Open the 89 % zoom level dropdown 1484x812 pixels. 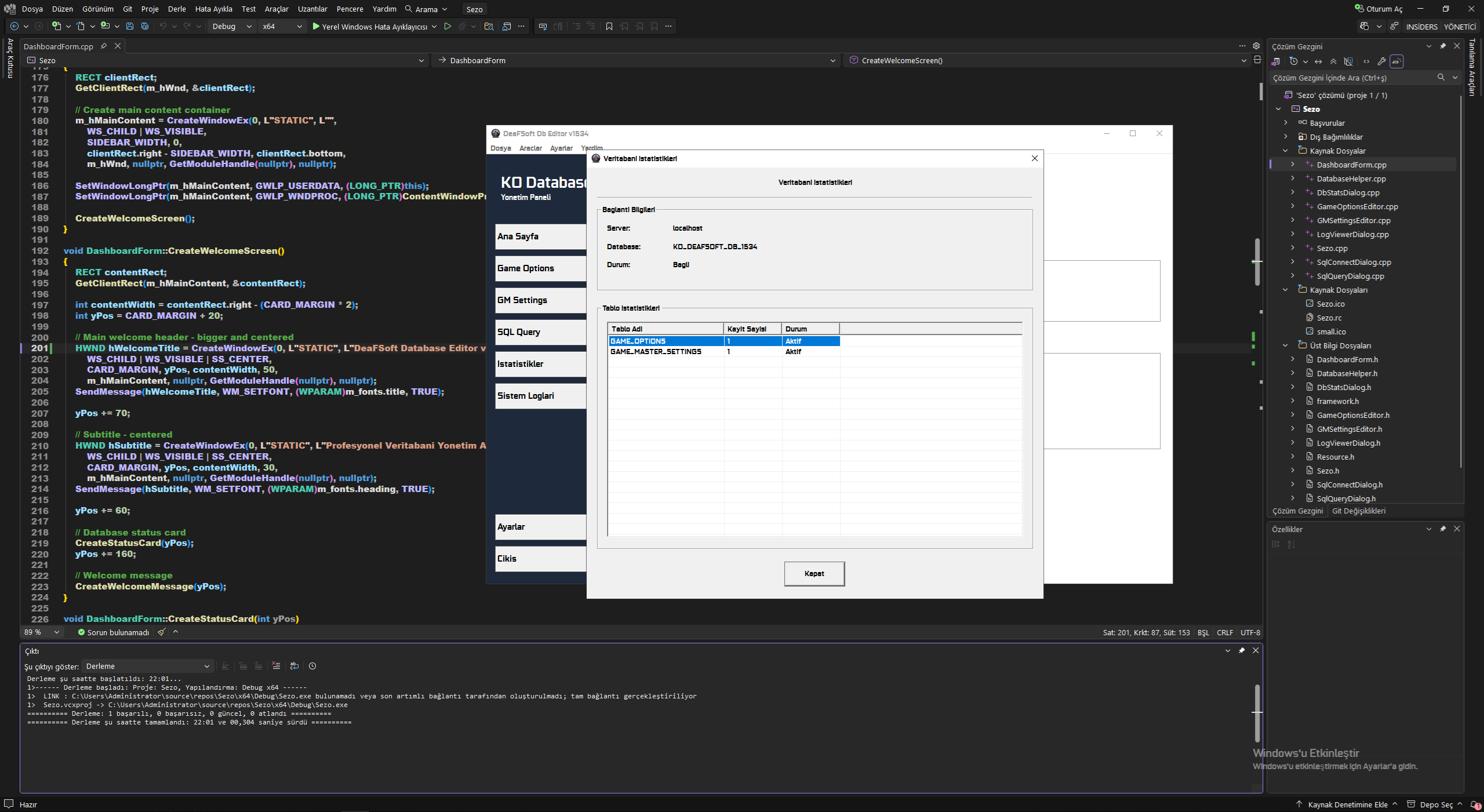(41, 632)
